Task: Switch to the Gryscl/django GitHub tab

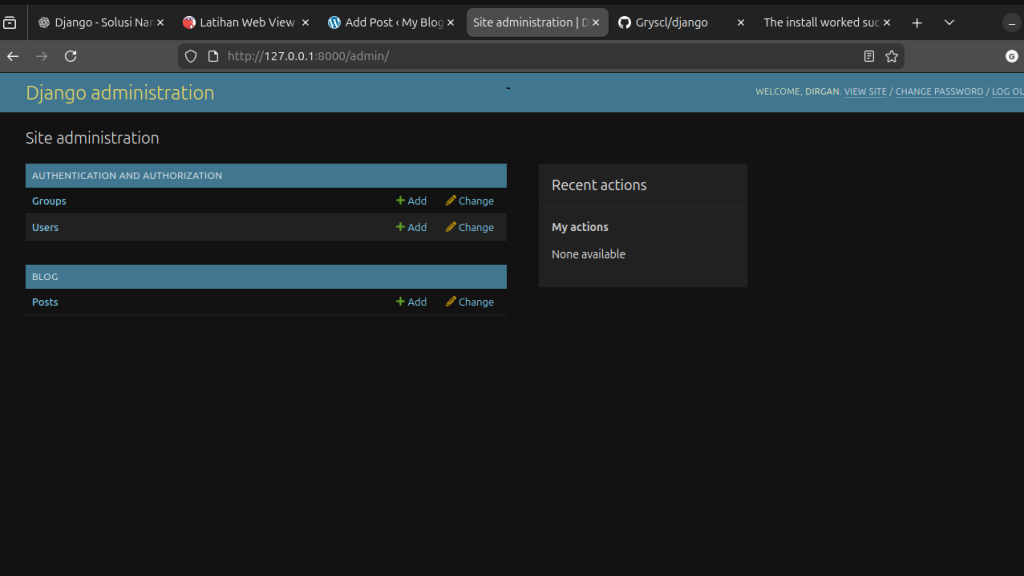Action: point(670,23)
